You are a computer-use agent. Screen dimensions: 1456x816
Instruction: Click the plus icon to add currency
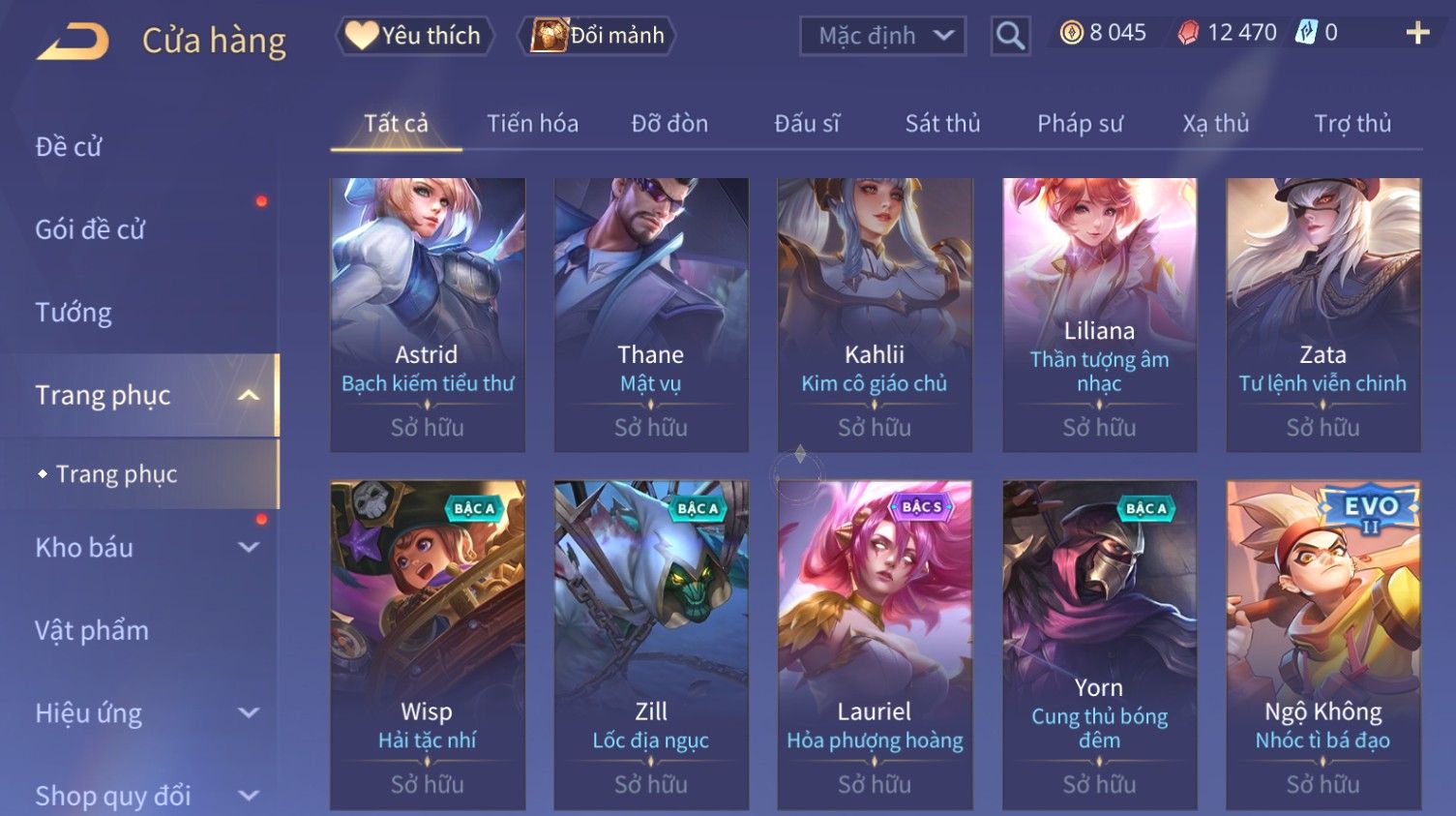tap(1417, 33)
